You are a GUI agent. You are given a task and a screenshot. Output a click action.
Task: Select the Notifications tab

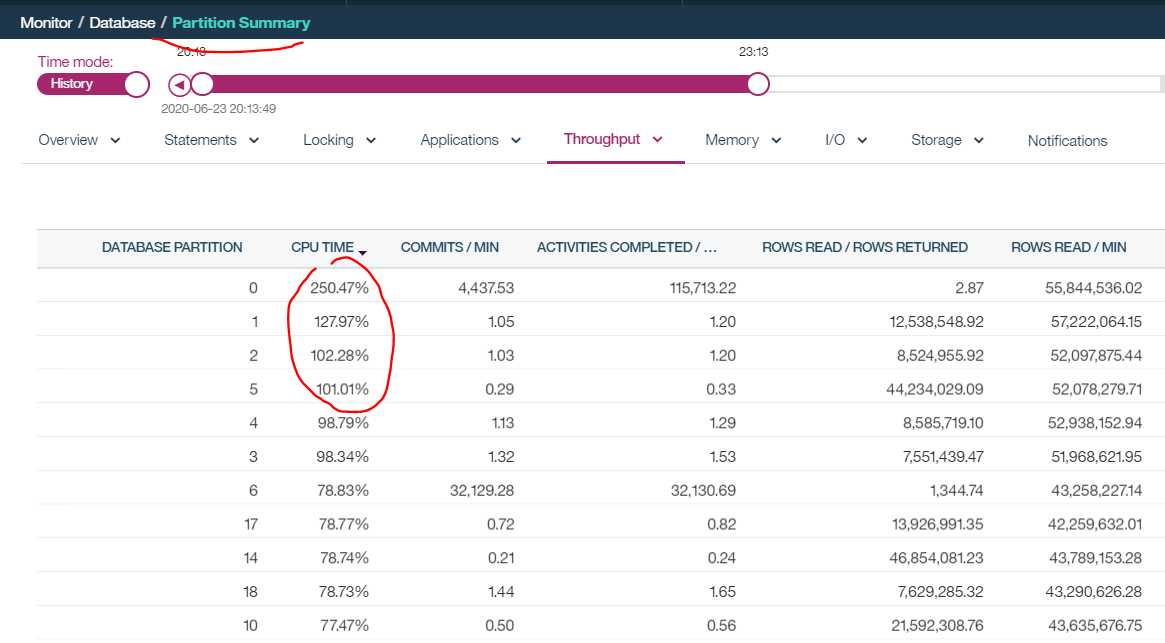tap(1067, 140)
